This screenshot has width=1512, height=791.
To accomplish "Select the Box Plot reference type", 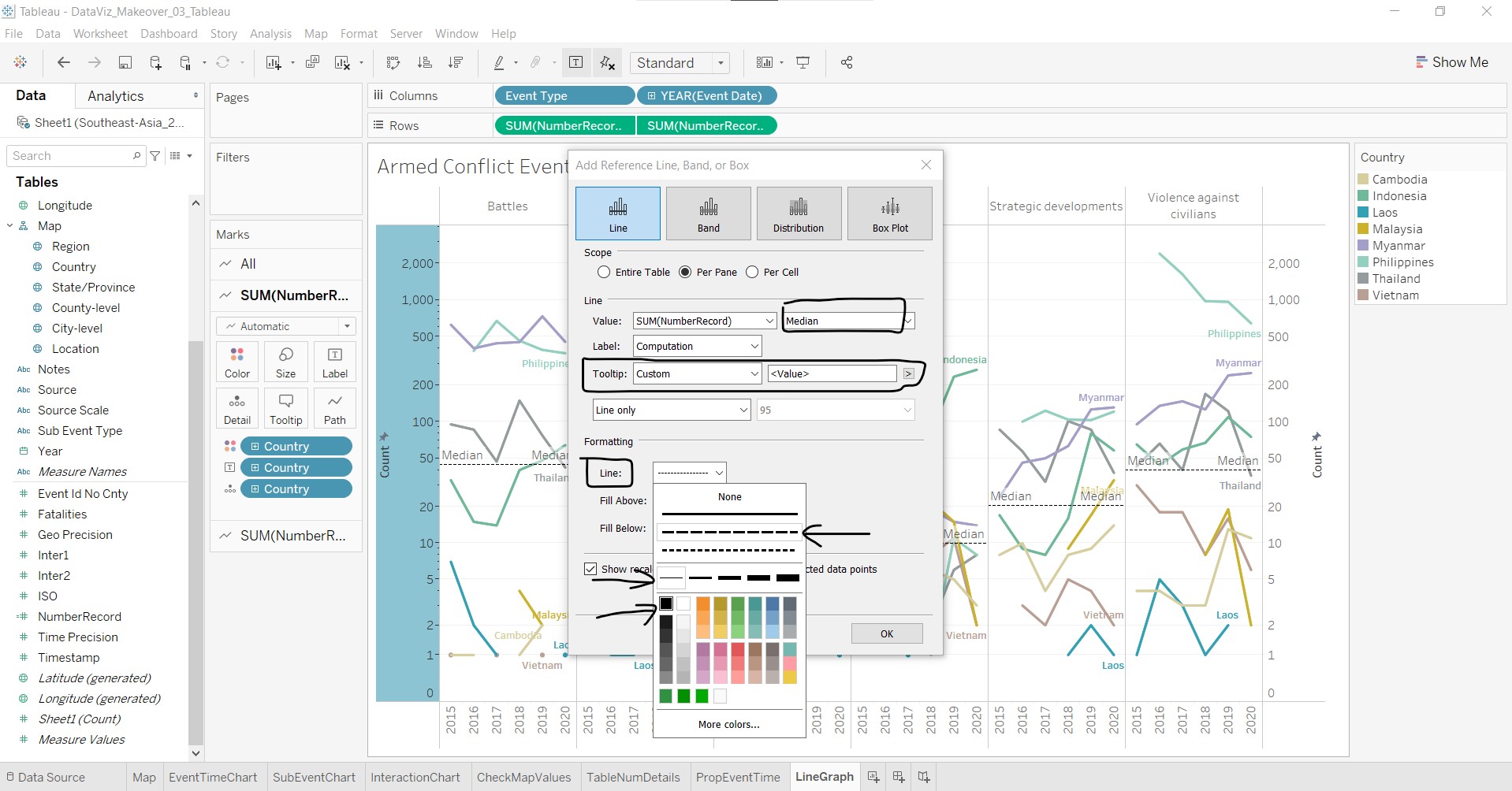I will [889, 214].
